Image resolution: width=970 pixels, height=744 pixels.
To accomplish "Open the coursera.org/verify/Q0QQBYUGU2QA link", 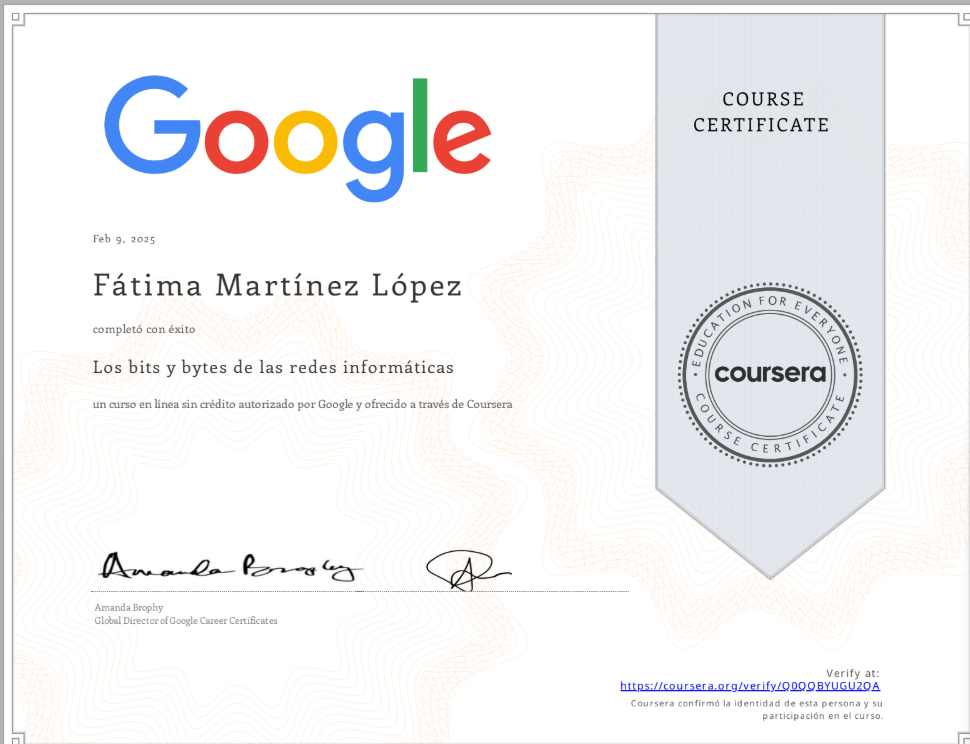I will [750, 686].
